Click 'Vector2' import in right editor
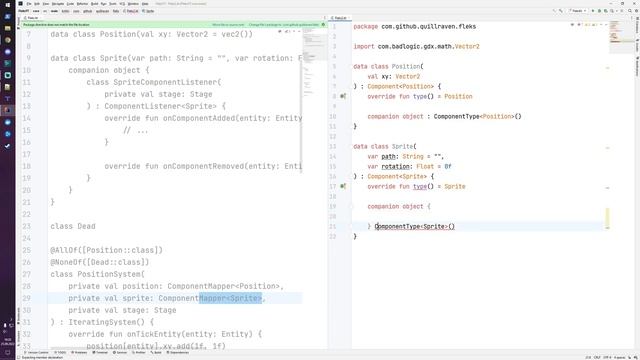 click(467, 47)
